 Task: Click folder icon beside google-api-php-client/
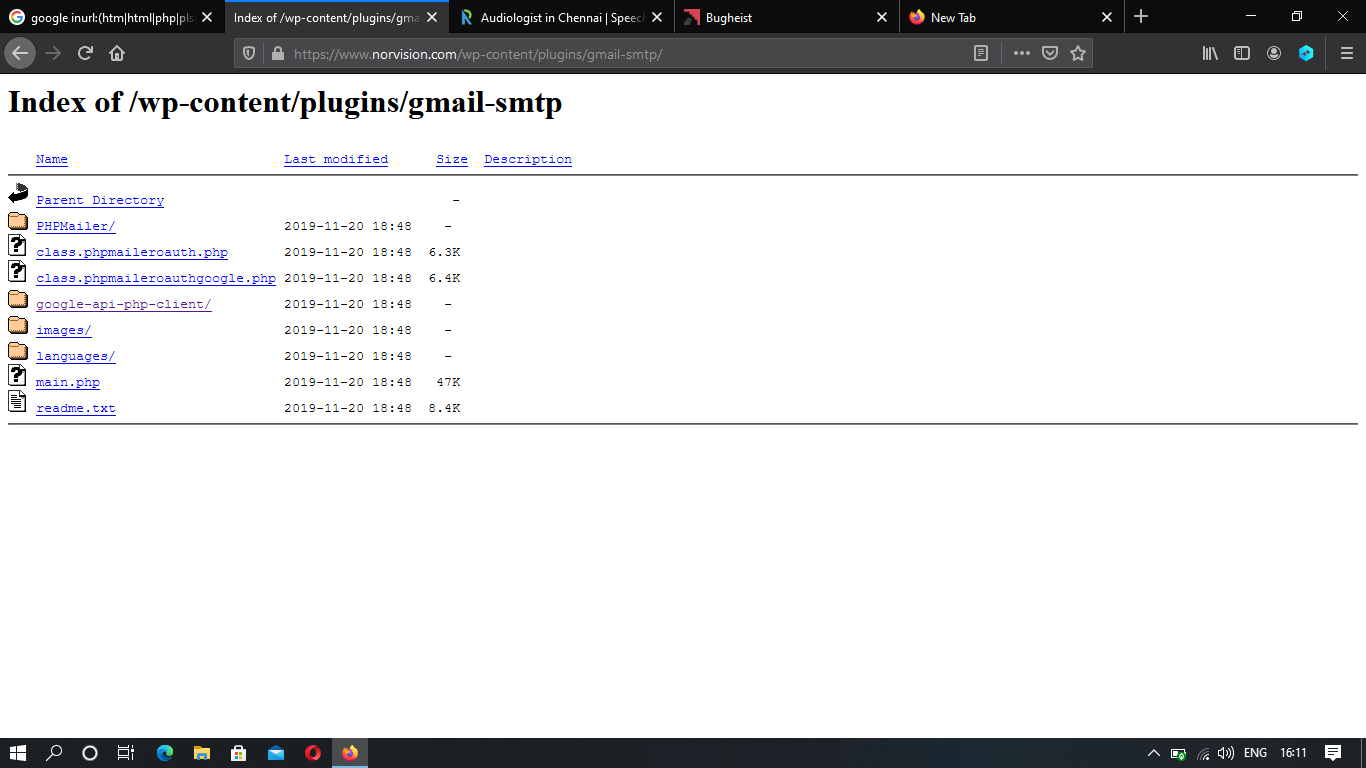pyautogui.click(x=18, y=299)
